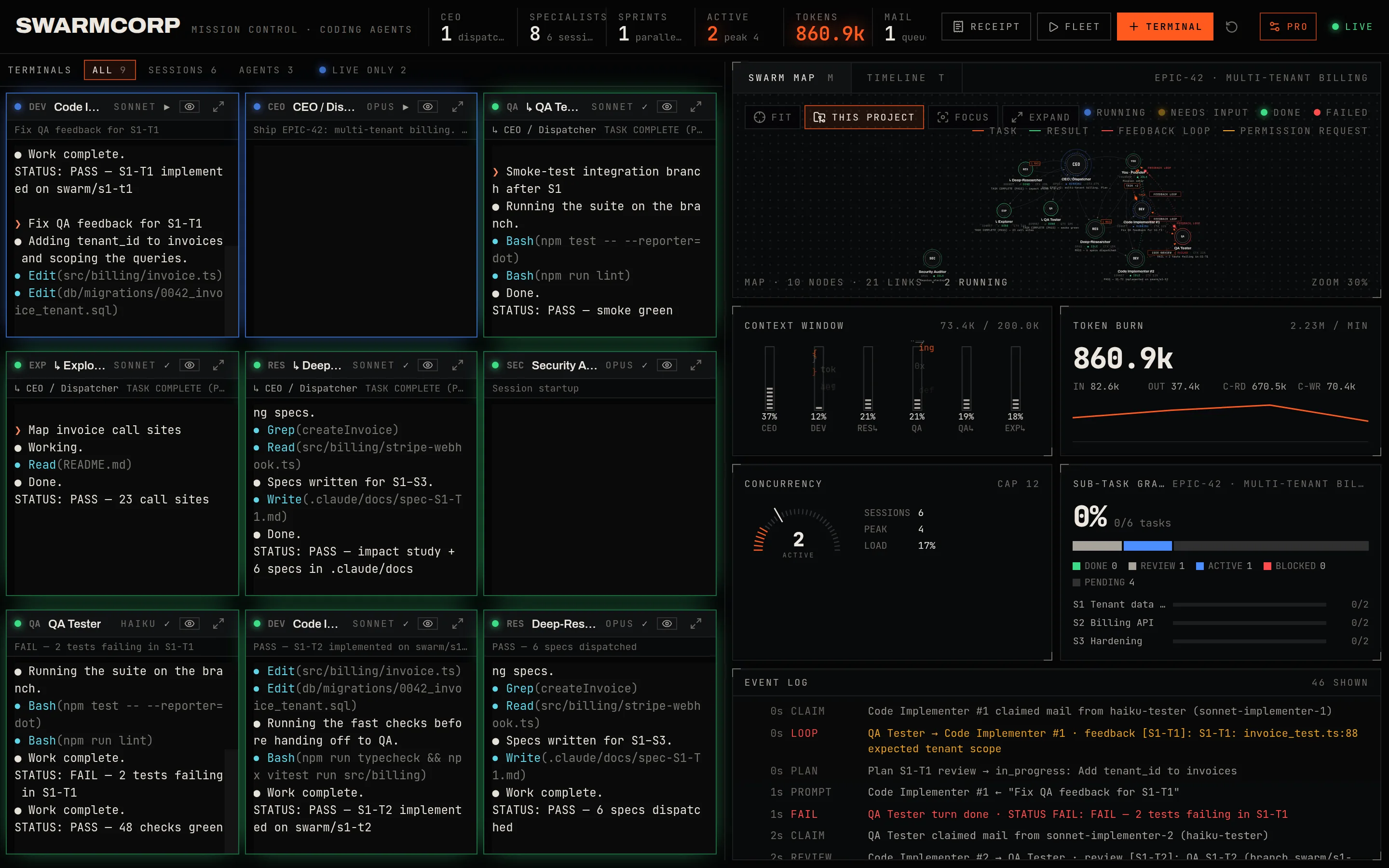Select the This Project filter
The height and width of the screenshot is (868, 1389).
click(x=864, y=117)
